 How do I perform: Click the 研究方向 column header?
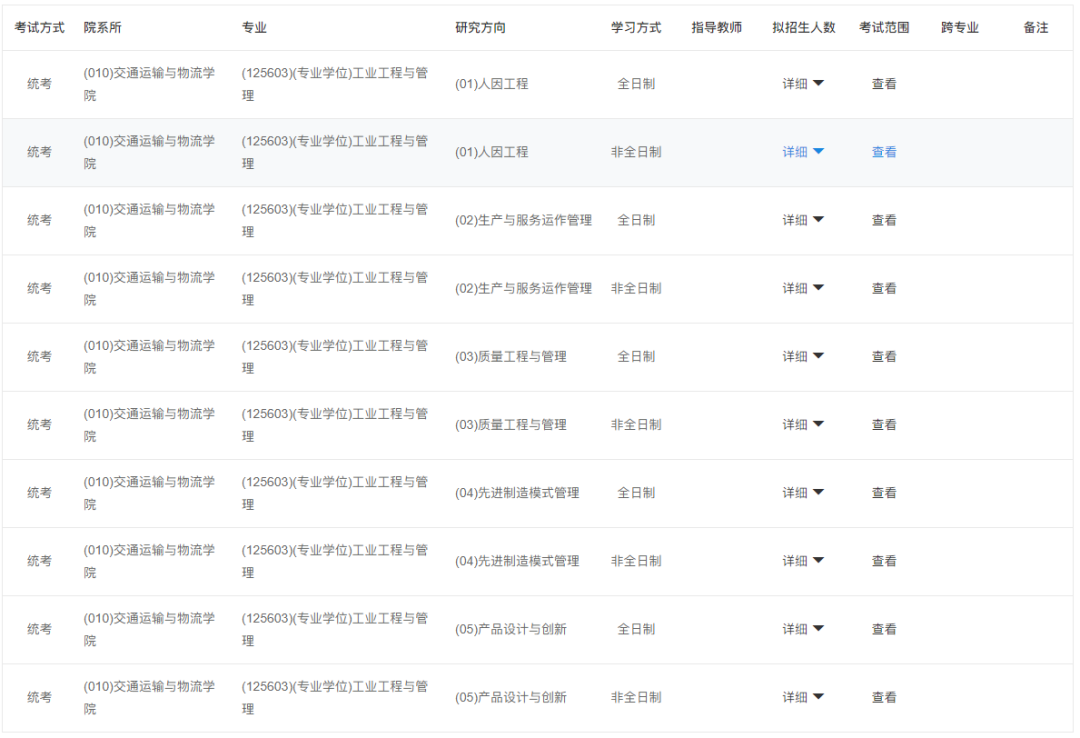tap(480, 28)
